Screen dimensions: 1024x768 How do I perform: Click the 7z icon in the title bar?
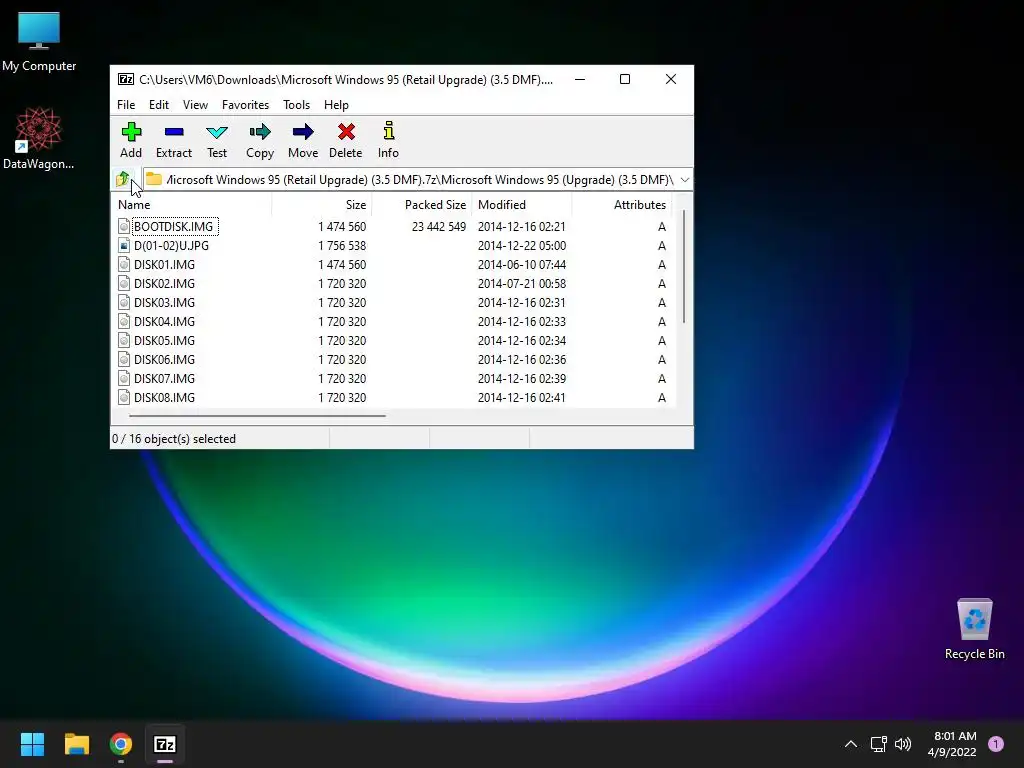pos(125,80)
